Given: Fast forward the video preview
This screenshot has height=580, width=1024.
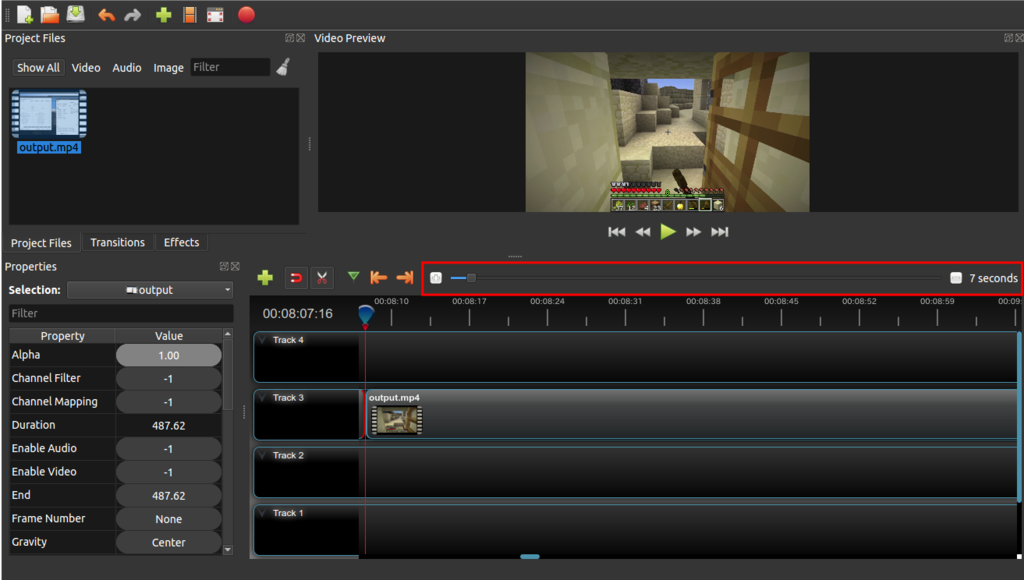Looking at the screenshot, I should (x=694, y=232).
